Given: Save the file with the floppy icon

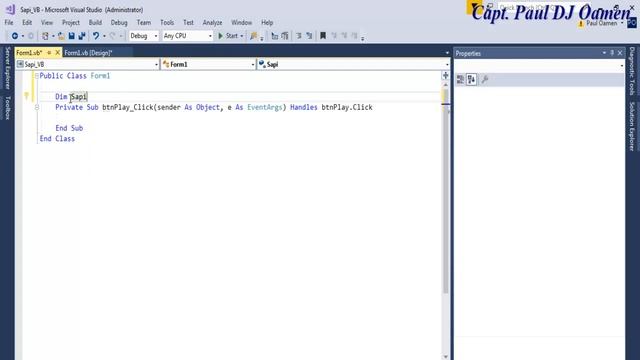Looking at the screenshot, I should 71,36.
